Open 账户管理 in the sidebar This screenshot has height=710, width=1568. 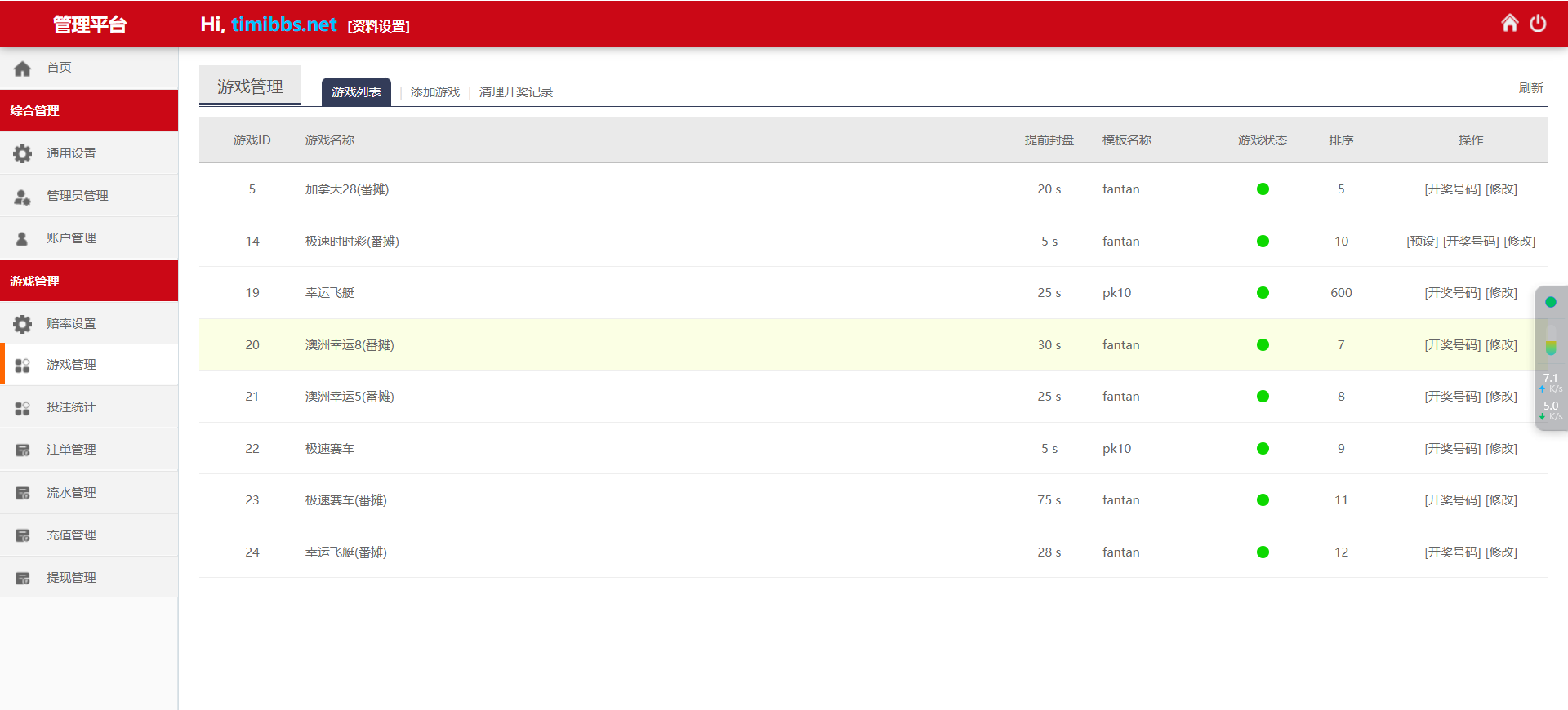89,238
